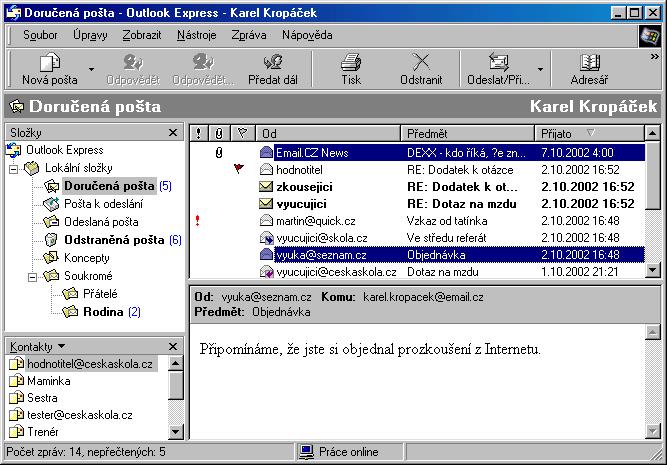The width and height of the screenshot is (667, 465).
Task: Select the hodnotitel message row
Action: coord(417,169)
